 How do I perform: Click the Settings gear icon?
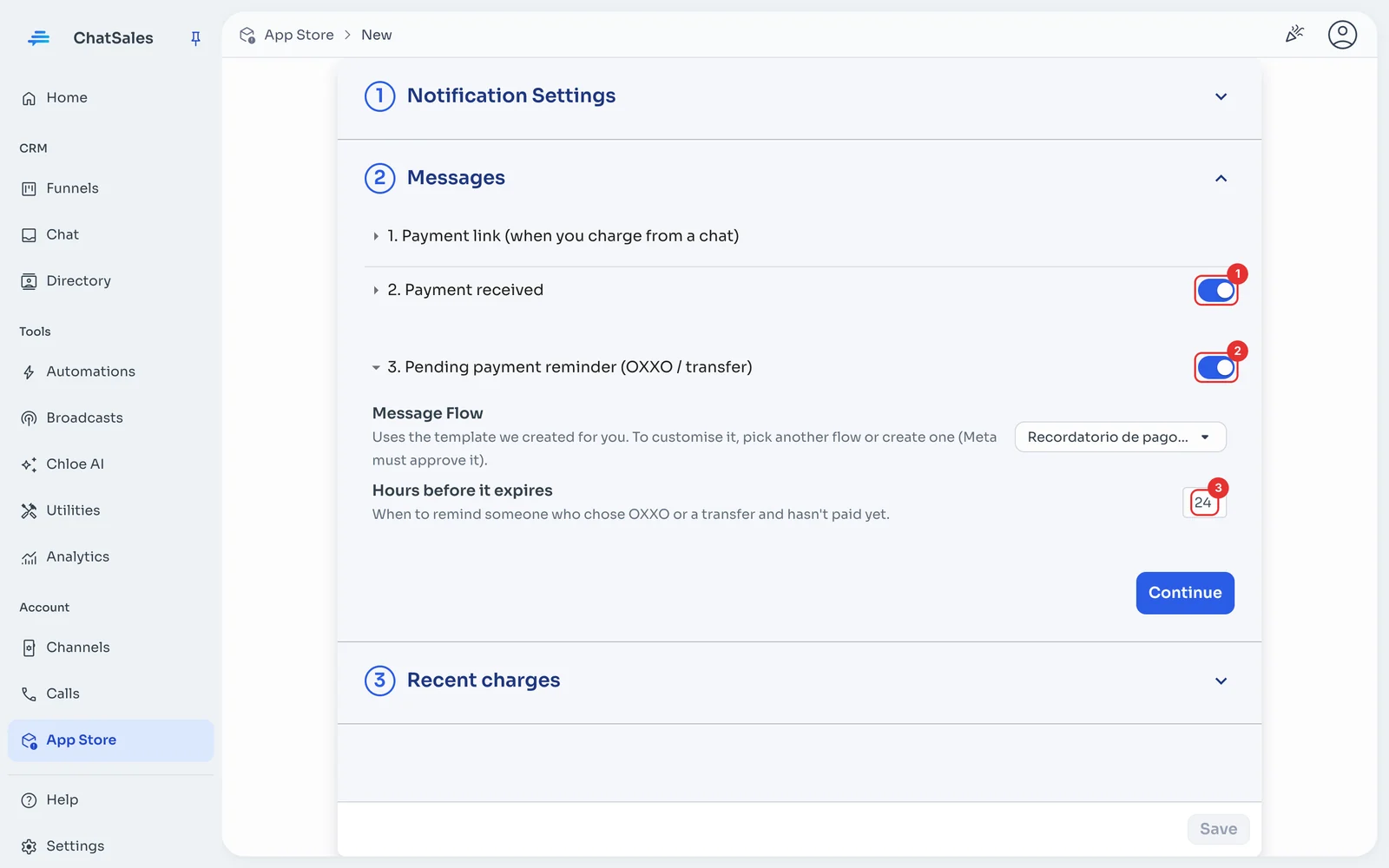point(29,846)
